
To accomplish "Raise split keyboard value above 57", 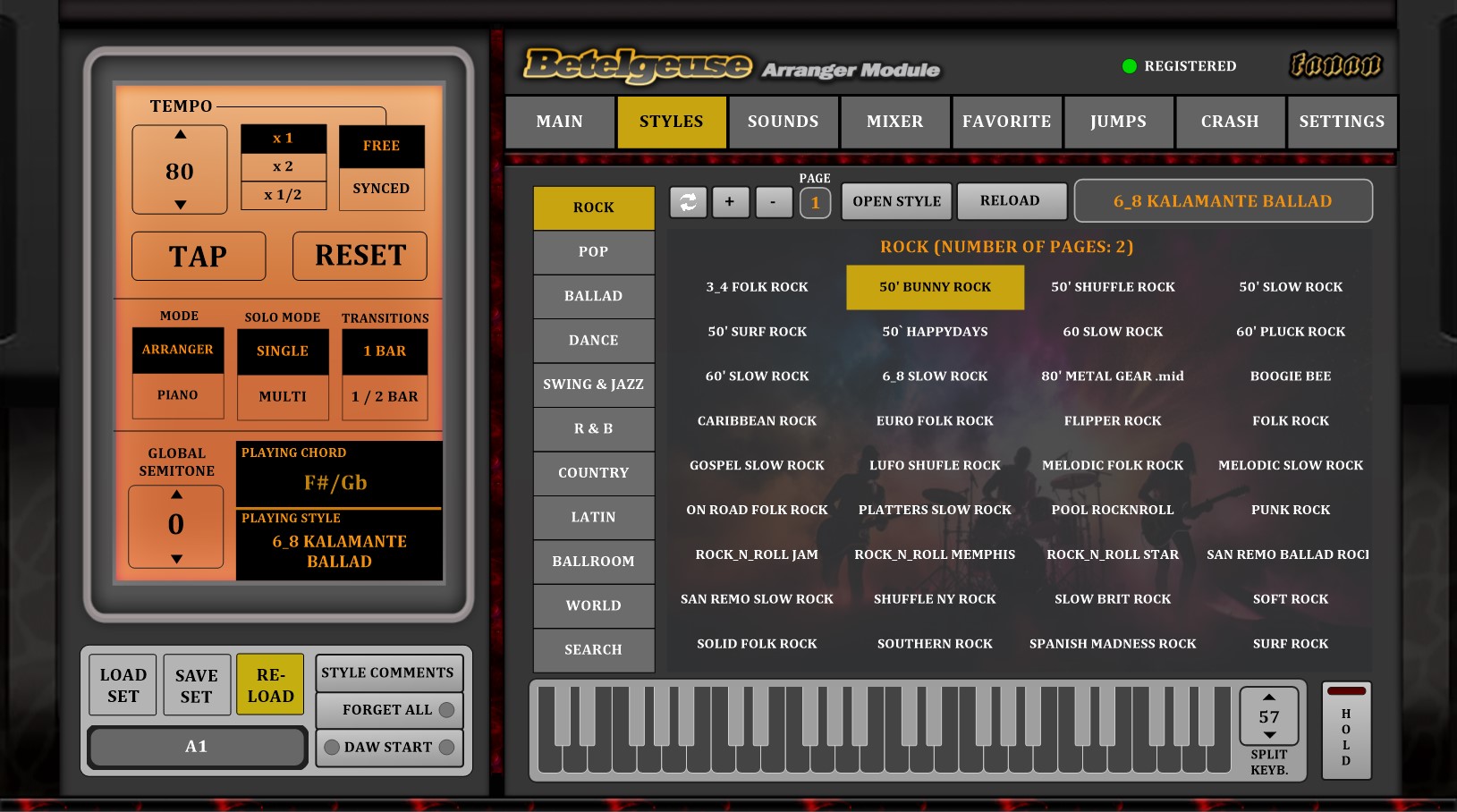I will (1268, 697).
